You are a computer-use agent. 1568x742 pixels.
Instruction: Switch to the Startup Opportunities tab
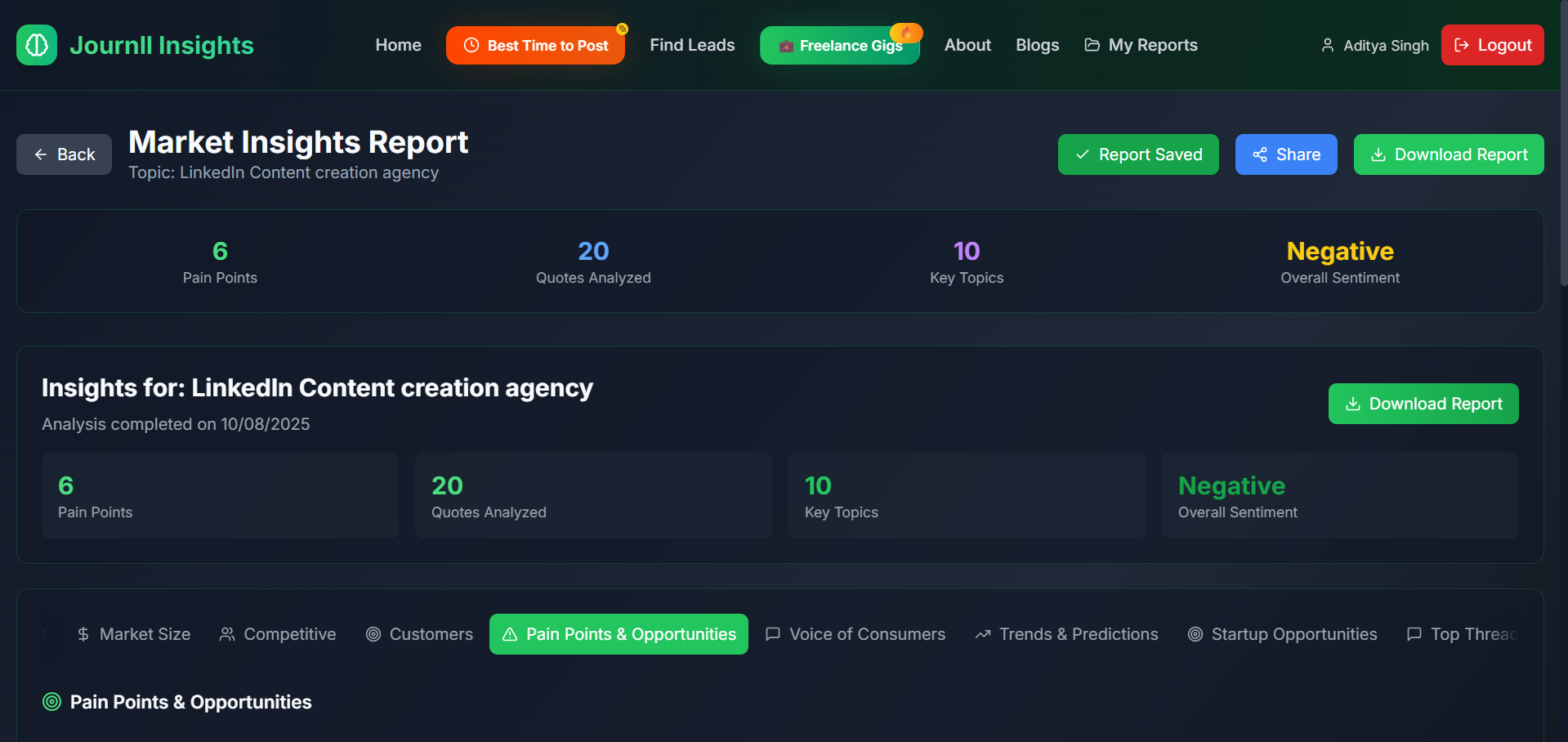coord(1282,634)
